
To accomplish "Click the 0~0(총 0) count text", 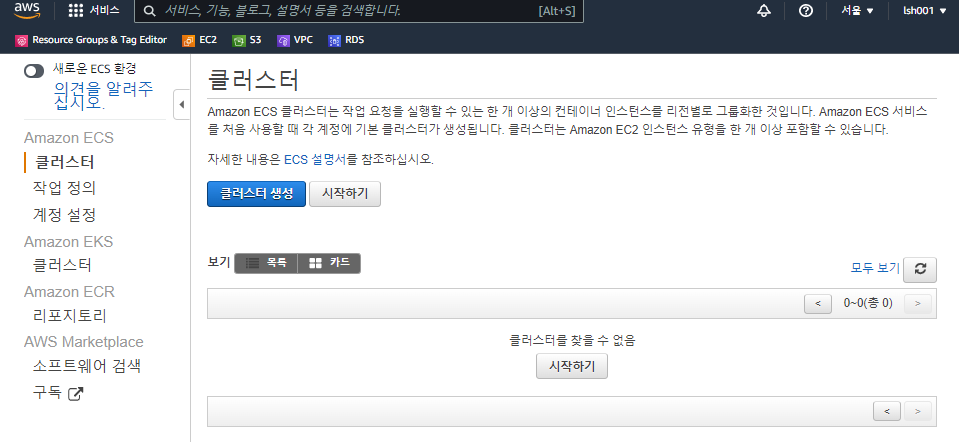I will (868, 303).
